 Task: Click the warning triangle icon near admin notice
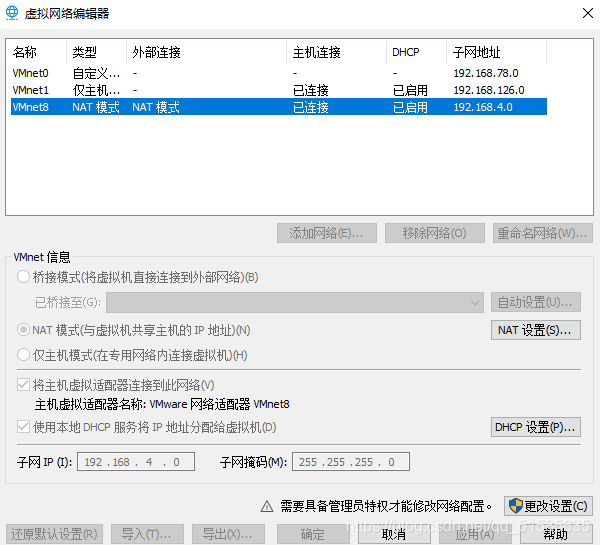click(267, 506)
